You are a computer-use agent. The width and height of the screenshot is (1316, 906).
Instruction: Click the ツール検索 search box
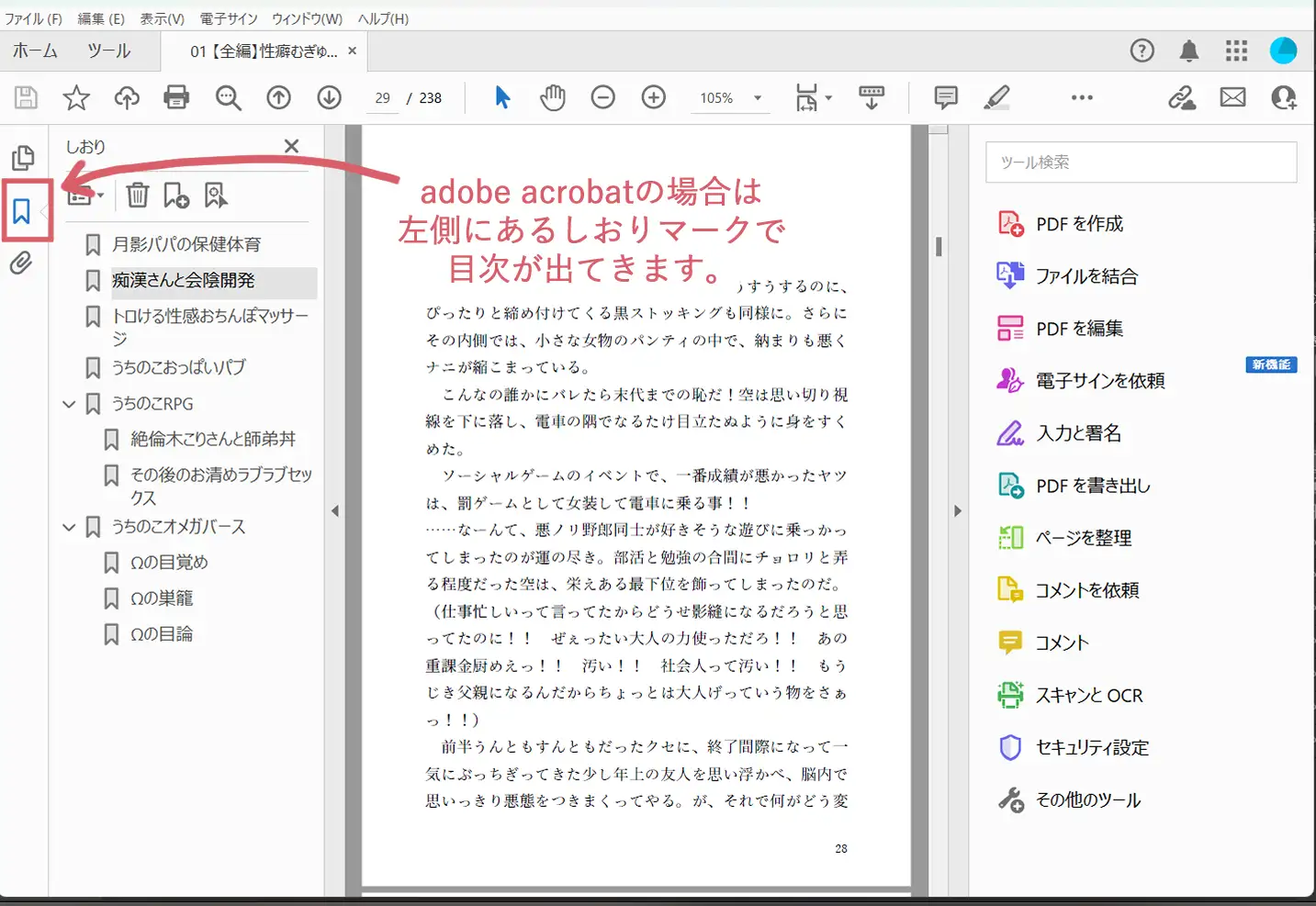coord(1141,162)
